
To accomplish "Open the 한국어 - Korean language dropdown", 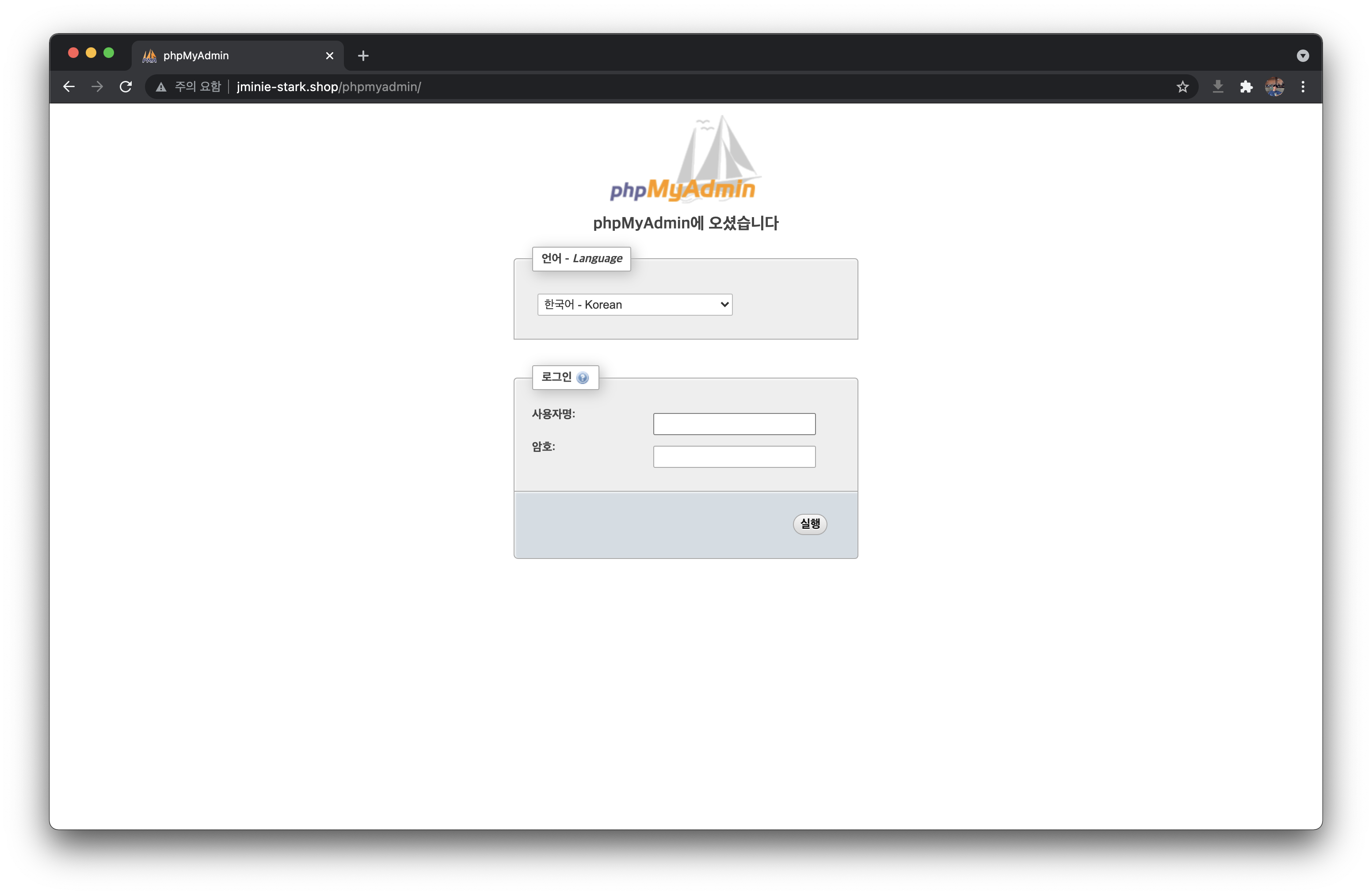I will pos(634,305).
